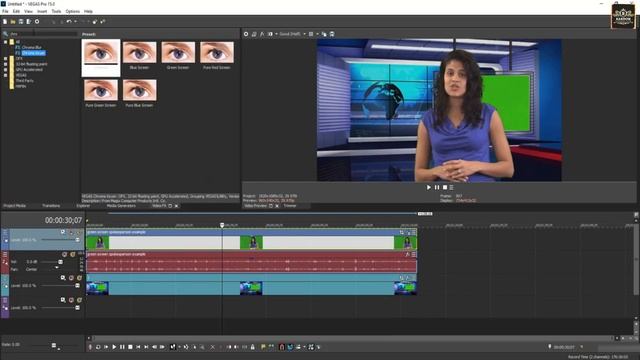Mute the red audio track
The height and width of the screenshot is (360, 640).
coord(64,254)
